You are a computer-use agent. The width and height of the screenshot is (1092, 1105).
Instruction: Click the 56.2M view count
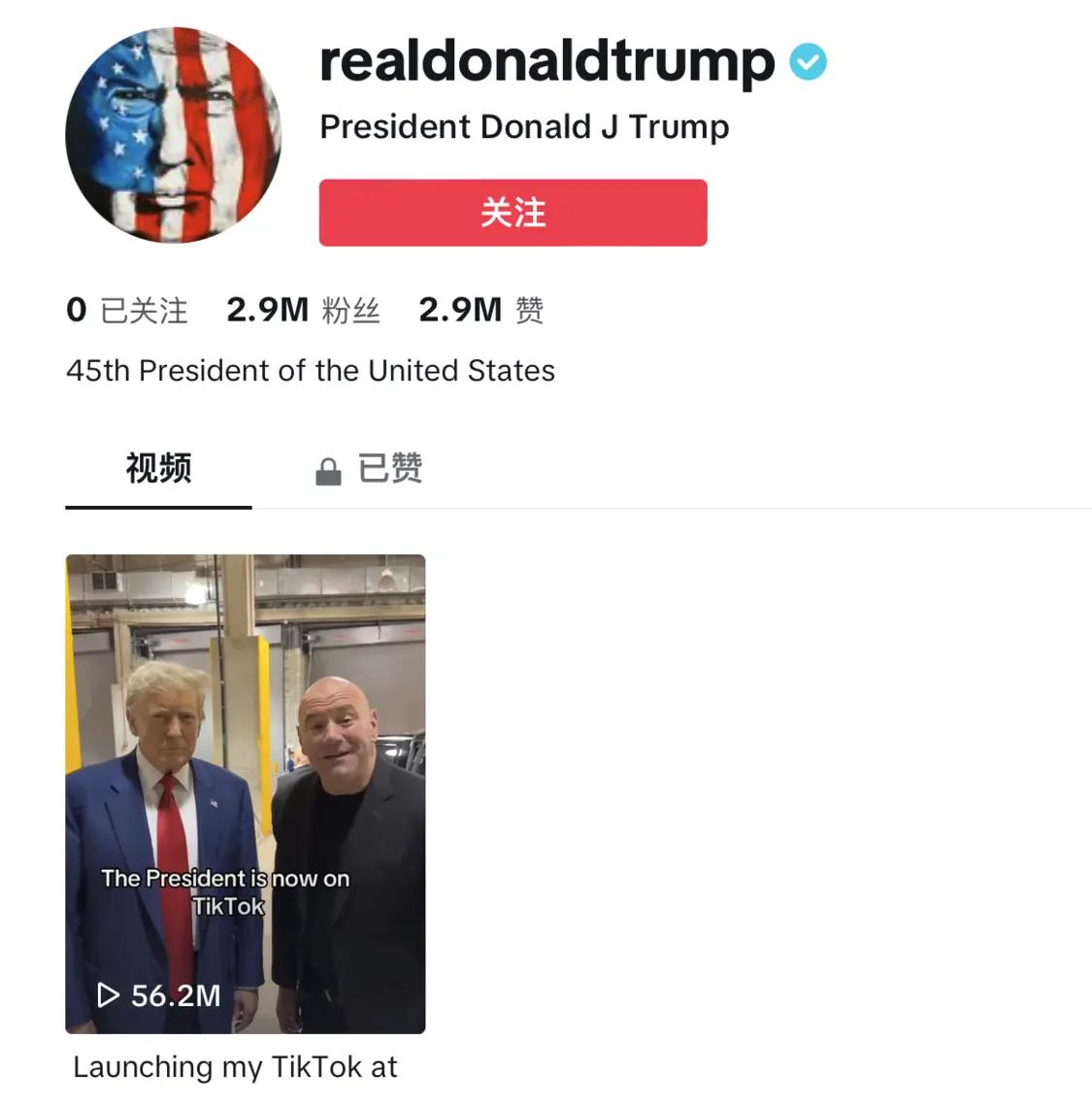176,996
